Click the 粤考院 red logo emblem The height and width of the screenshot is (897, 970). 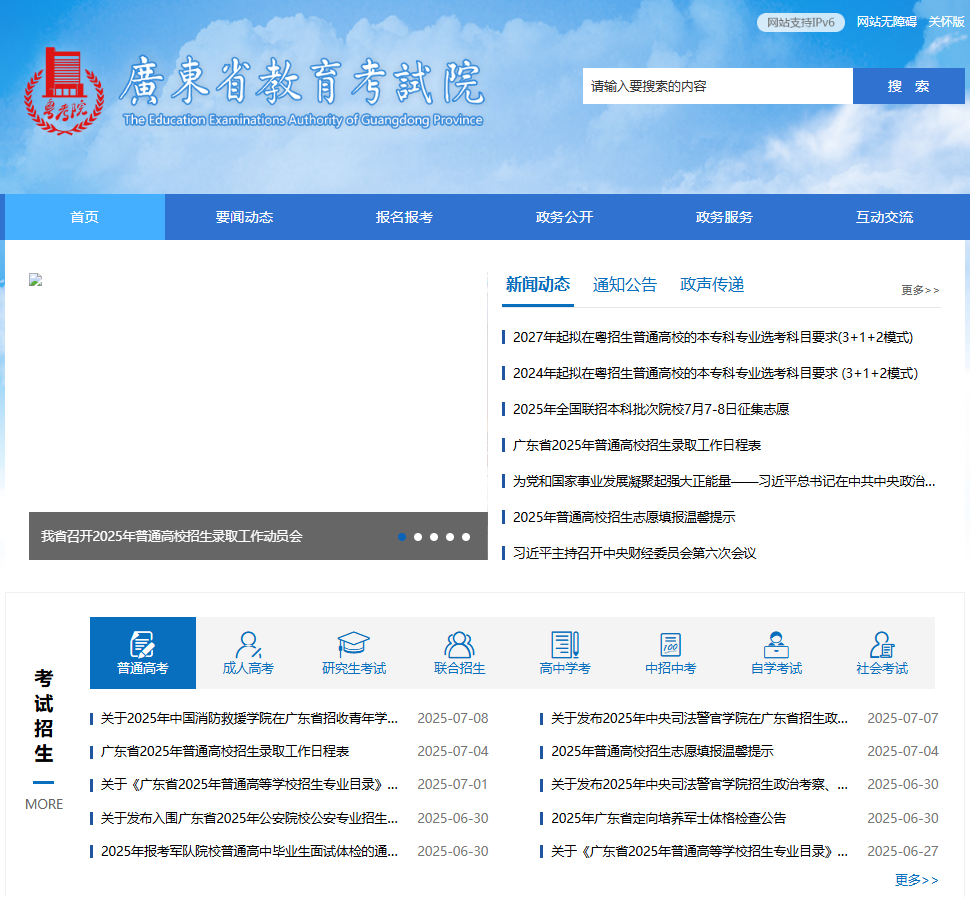[63, 89]
